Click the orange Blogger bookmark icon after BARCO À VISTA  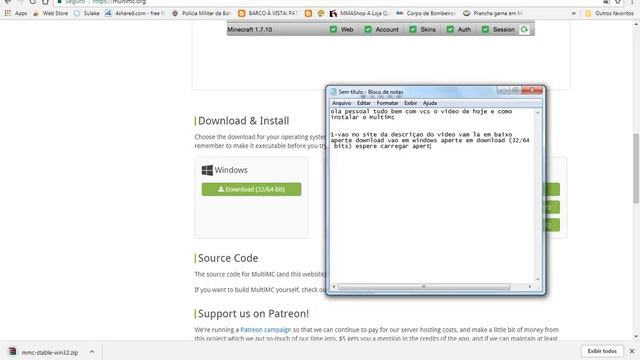pyautogui.click(x=308, y=13)
